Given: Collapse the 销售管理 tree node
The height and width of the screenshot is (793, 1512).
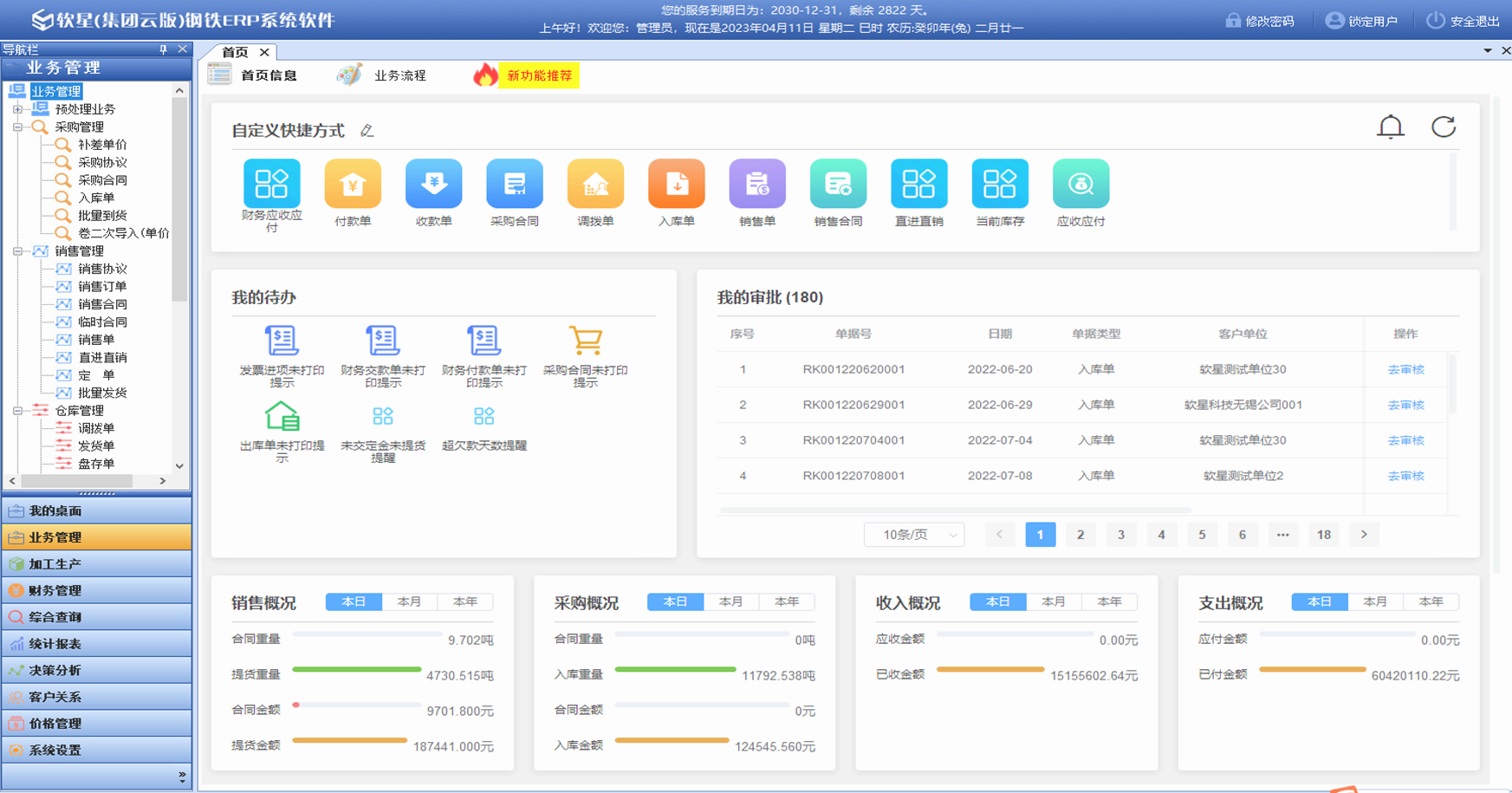Looking at the screenshot, I should [17, 251].
